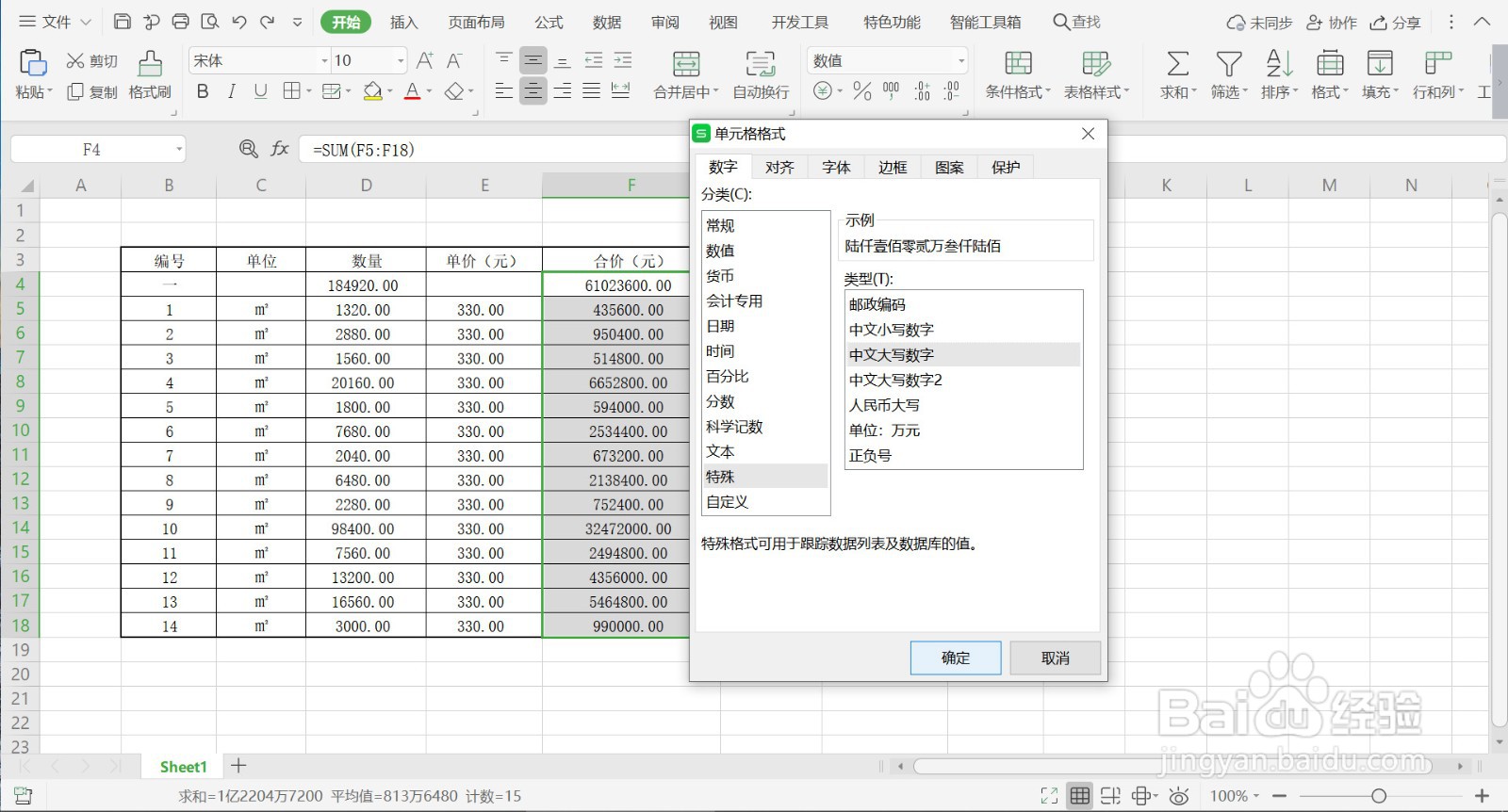Decrease font size with A- icon
This screenshot has height=812, width=1508.
pos(454,60)
